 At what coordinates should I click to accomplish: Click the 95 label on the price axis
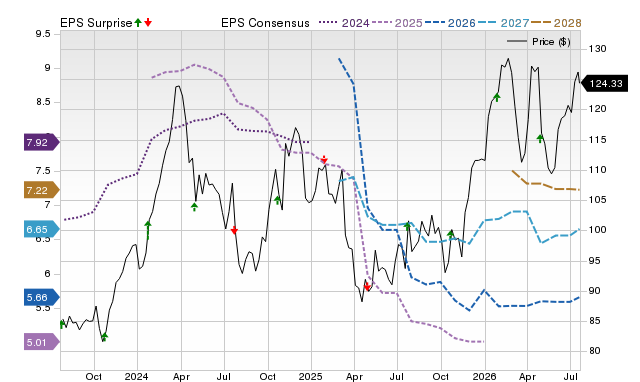(x=595, y=260)
